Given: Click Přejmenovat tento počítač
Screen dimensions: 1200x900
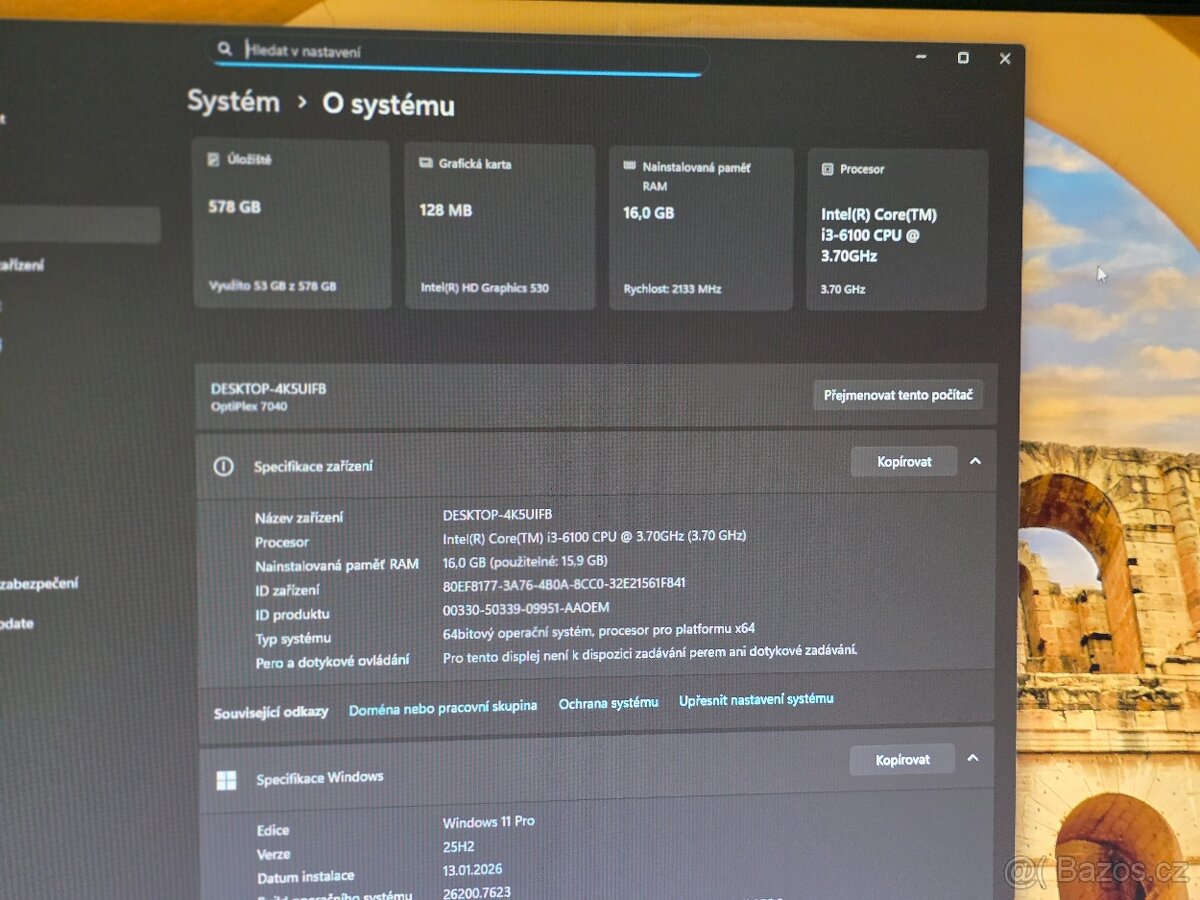Looking at the screenshot, I should tap(898, 395).
